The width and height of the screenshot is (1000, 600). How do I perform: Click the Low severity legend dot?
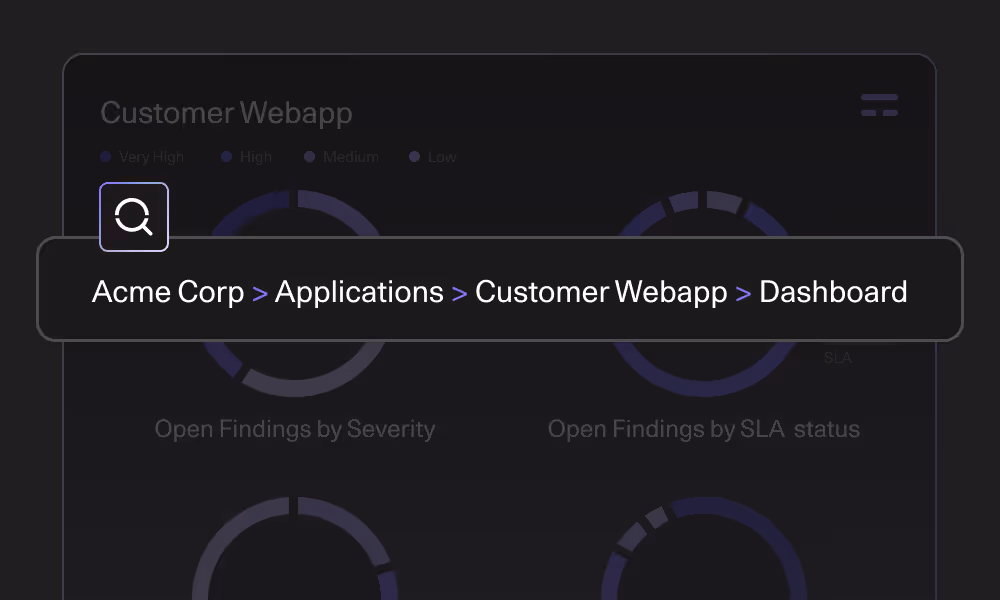pos(414,156)
